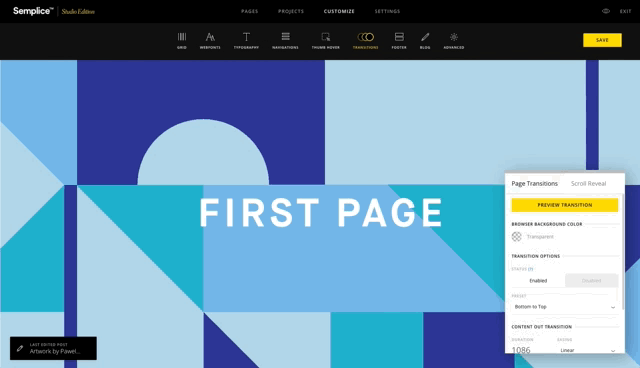The image size is (640, 368).
Task: Open the Pages menu item
Action: click(x=249, y=11)
